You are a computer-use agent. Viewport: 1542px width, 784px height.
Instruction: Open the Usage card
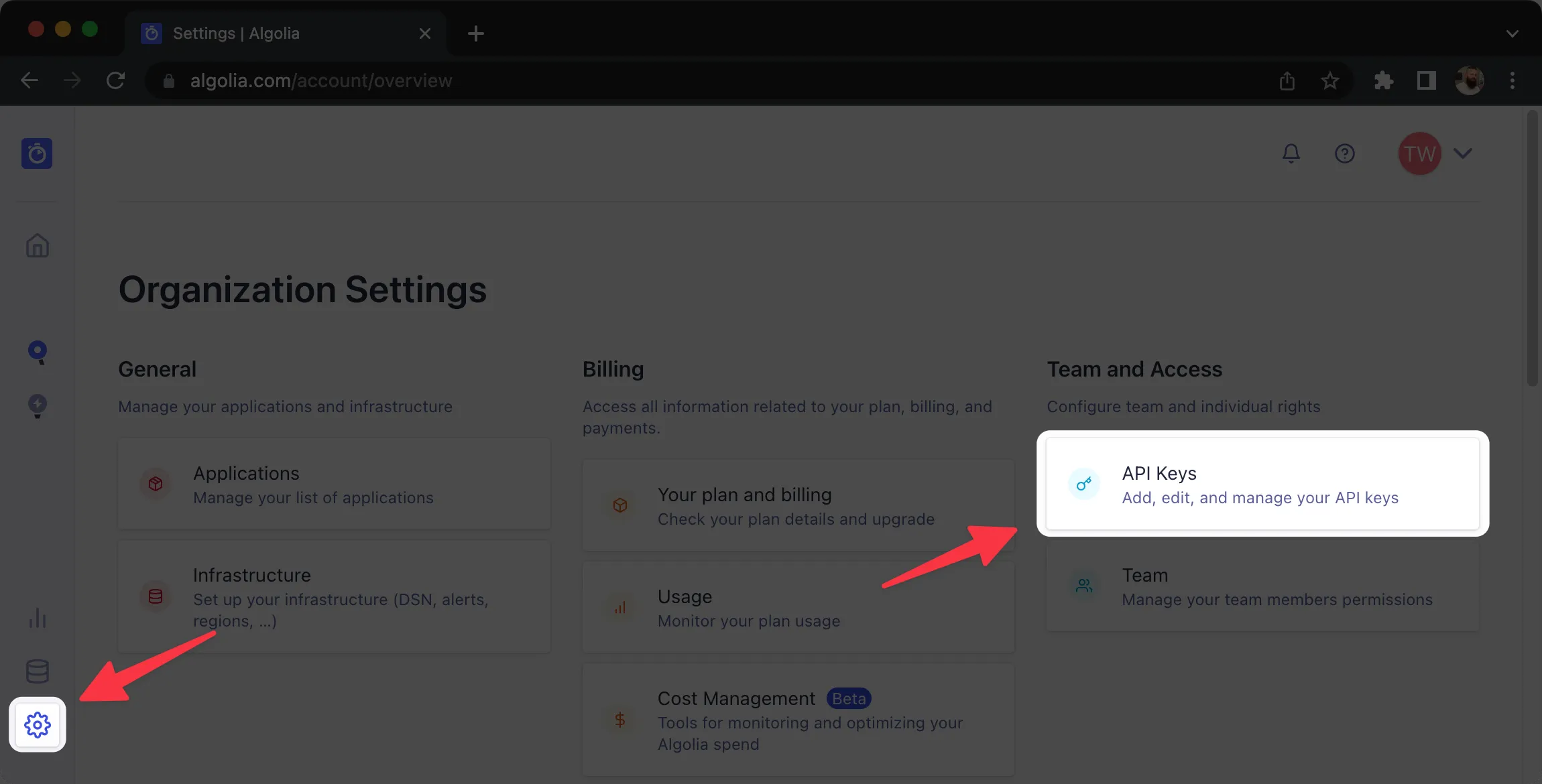798,607
